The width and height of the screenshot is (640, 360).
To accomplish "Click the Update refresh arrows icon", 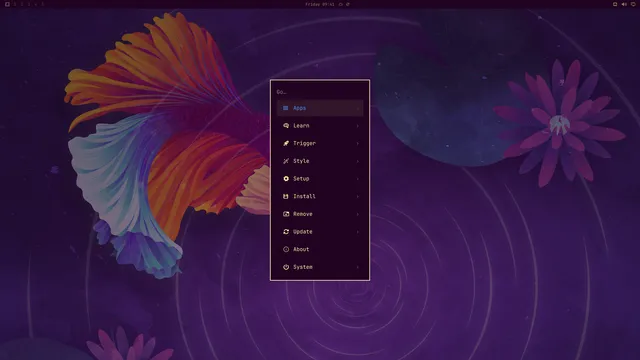I will (x=286, y=231).
